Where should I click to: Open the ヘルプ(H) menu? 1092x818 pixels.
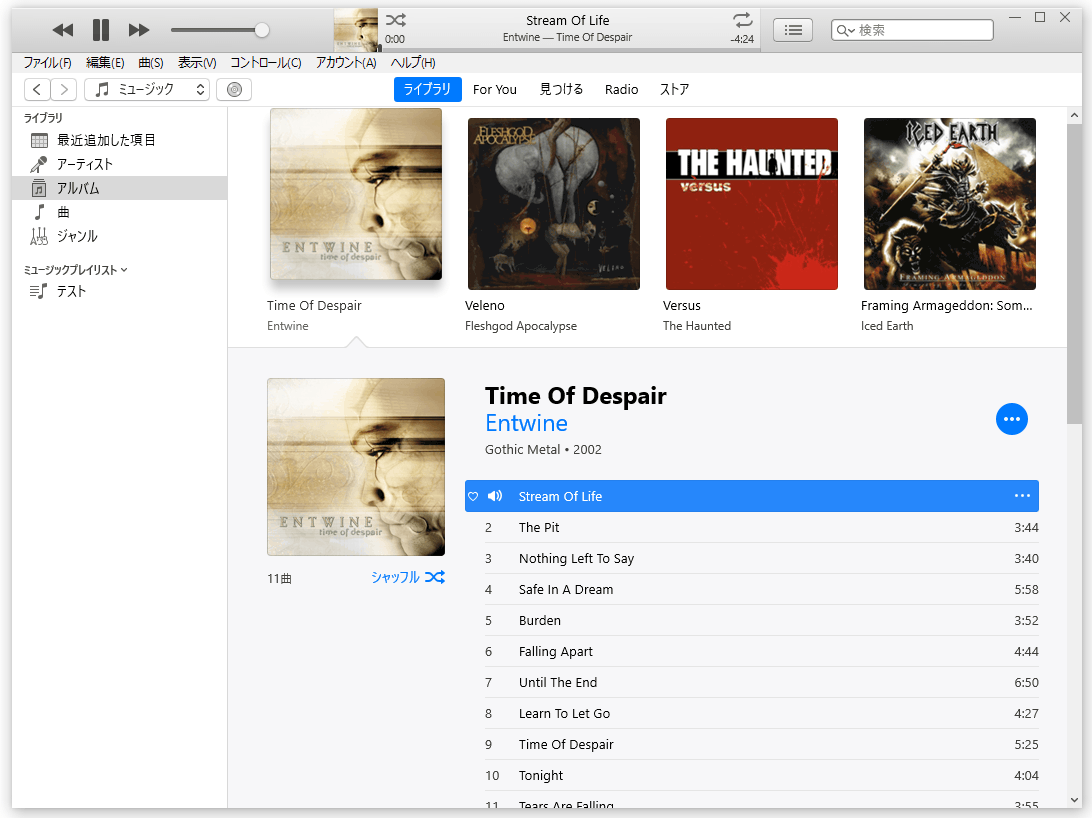(412, 63)
